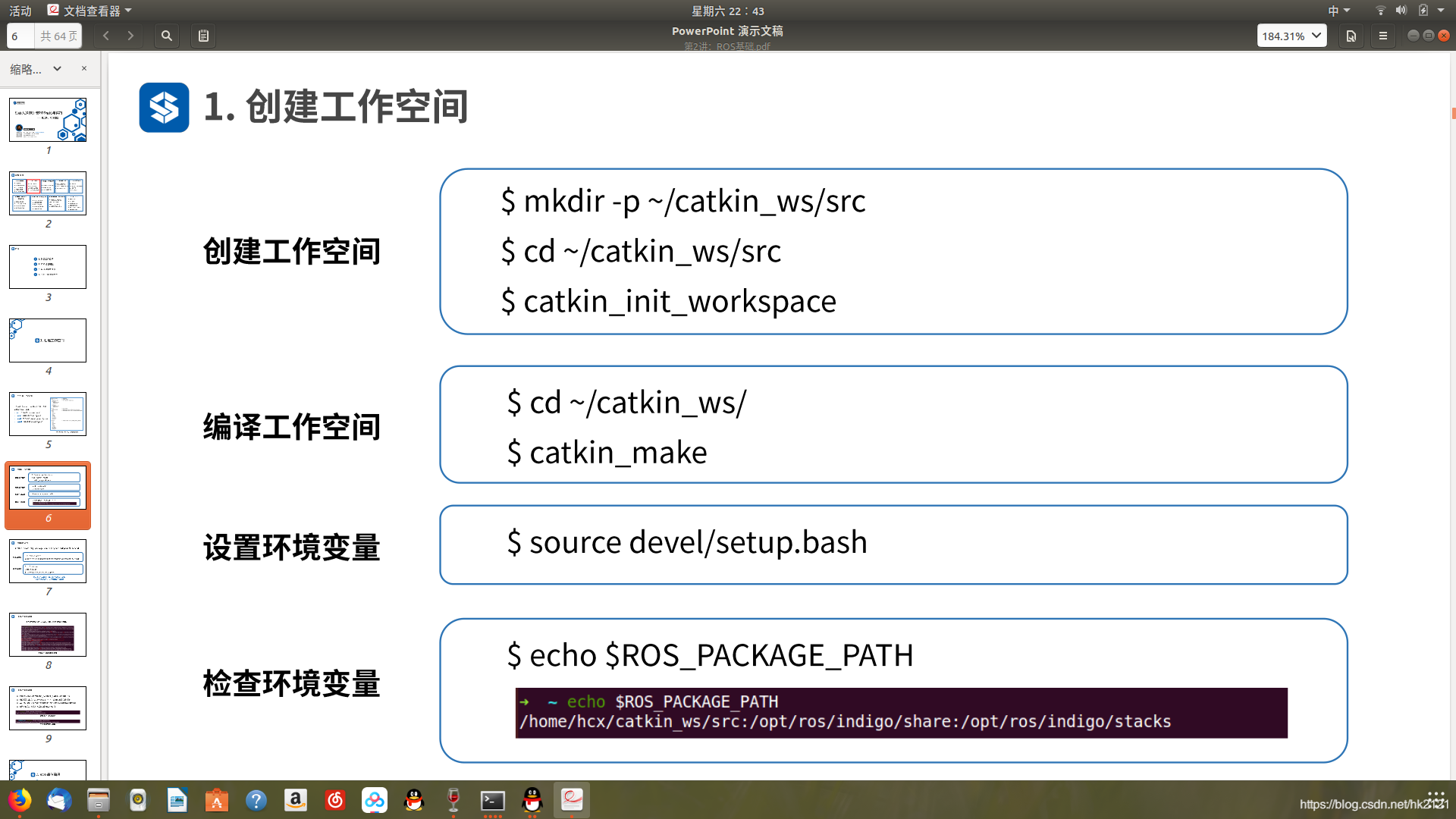This screenshot has width=1456, height=819.
Task: Click the battery status icon
Action: [1423, 11]
